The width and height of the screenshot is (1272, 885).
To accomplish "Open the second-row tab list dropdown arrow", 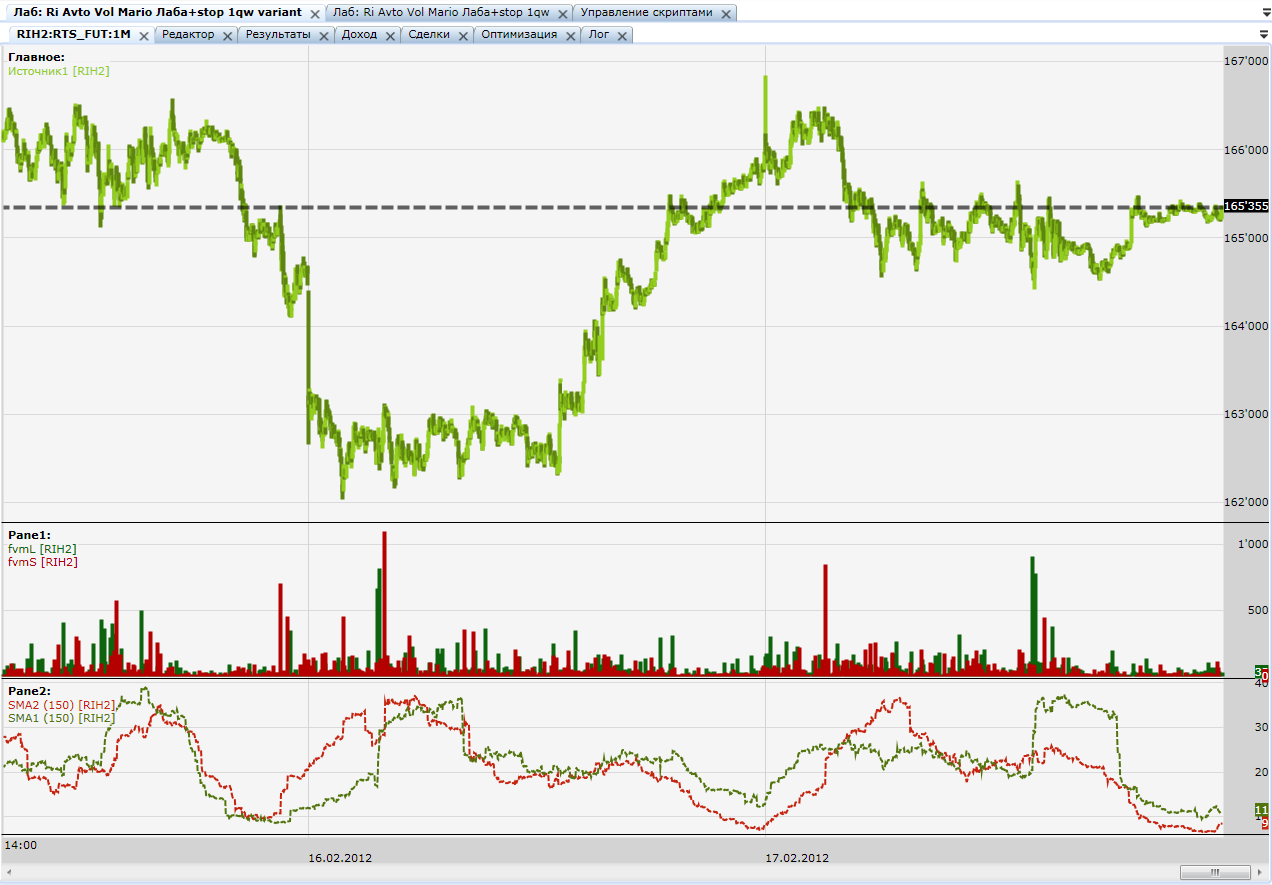I will tap(1263, 35).
